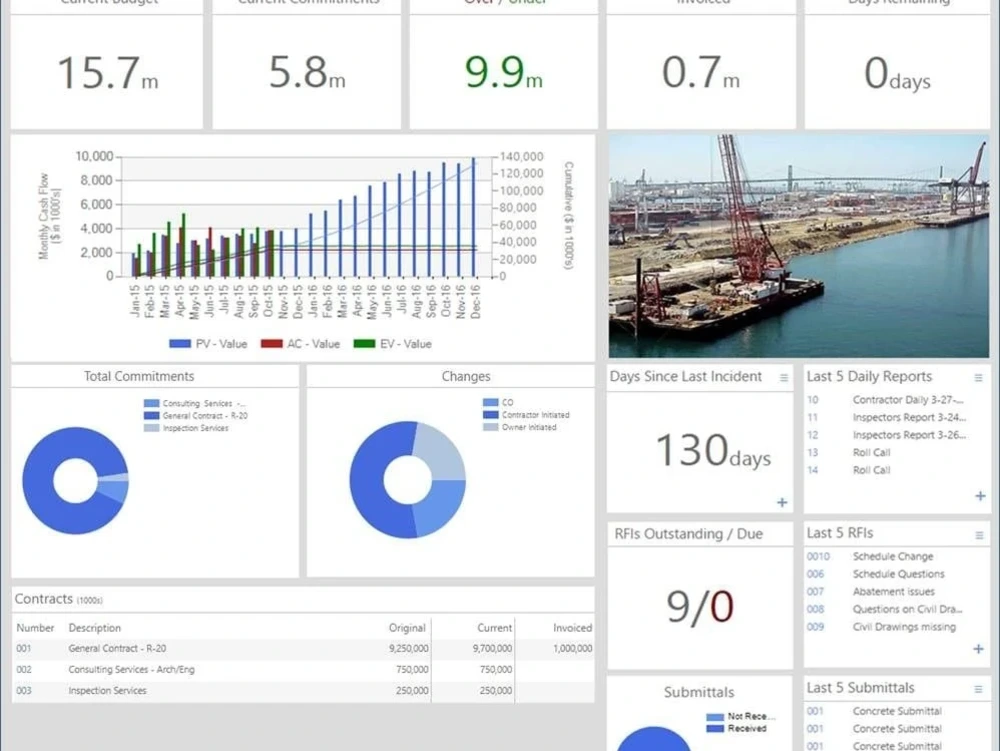Open daily report 13 Roll Call
The image size is (1000, 751).
point(849,453)
